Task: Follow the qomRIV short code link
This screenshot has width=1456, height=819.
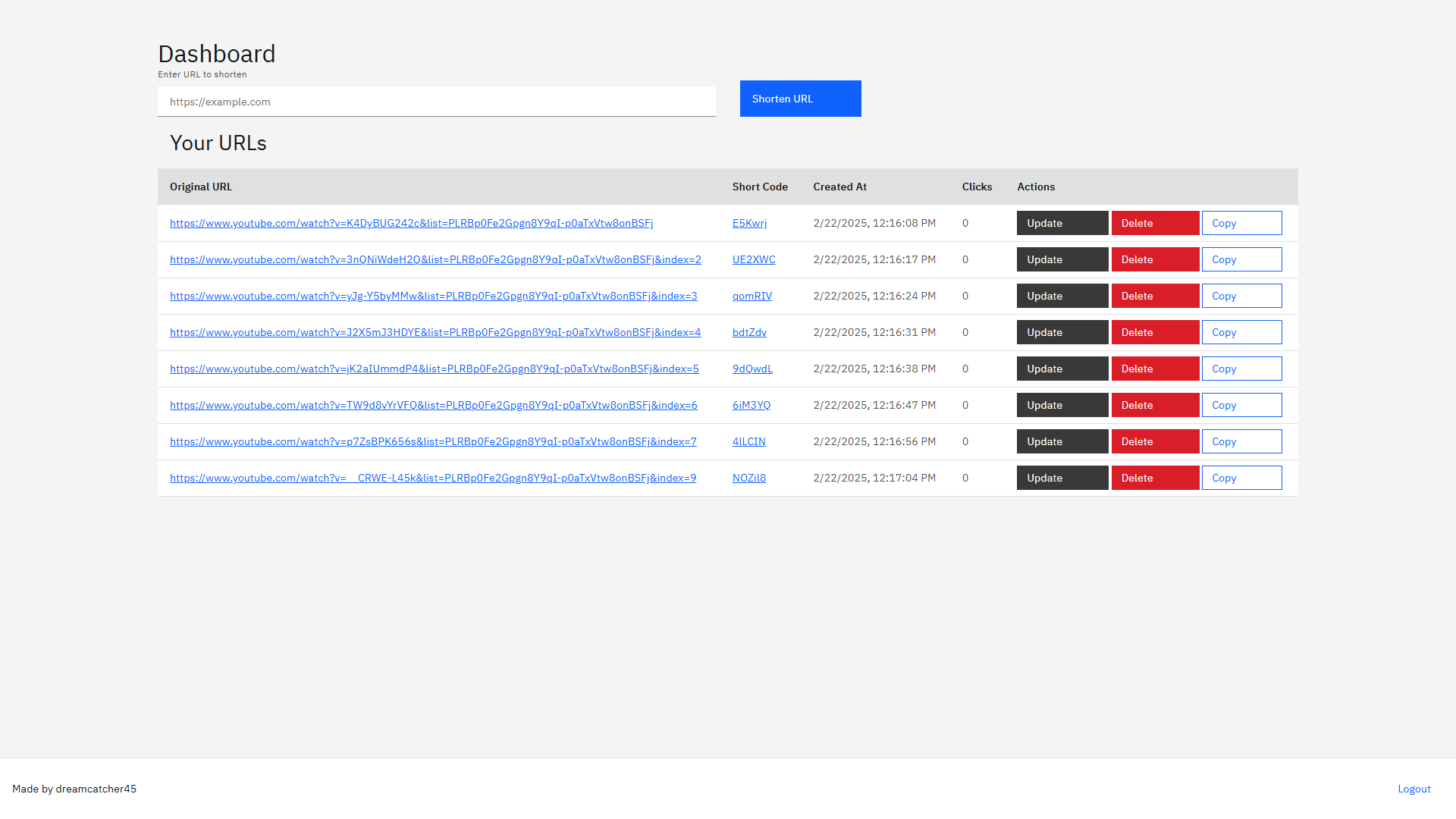Action: click(752, 296)
